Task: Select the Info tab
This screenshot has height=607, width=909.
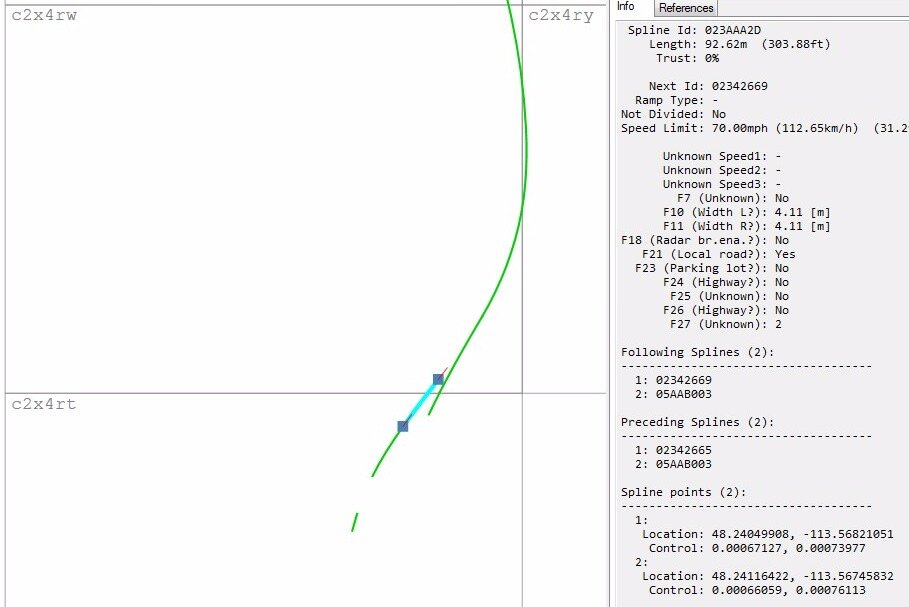Action: pos(626,6)
